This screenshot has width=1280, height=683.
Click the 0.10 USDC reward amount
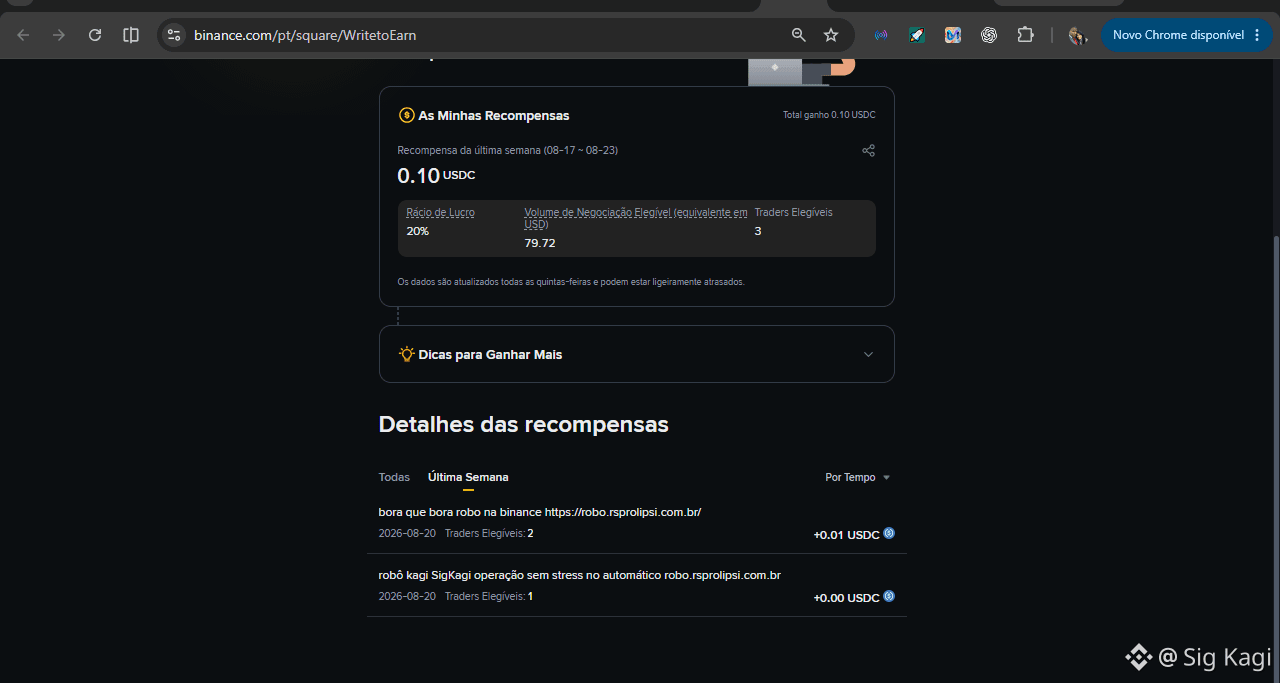436,176
